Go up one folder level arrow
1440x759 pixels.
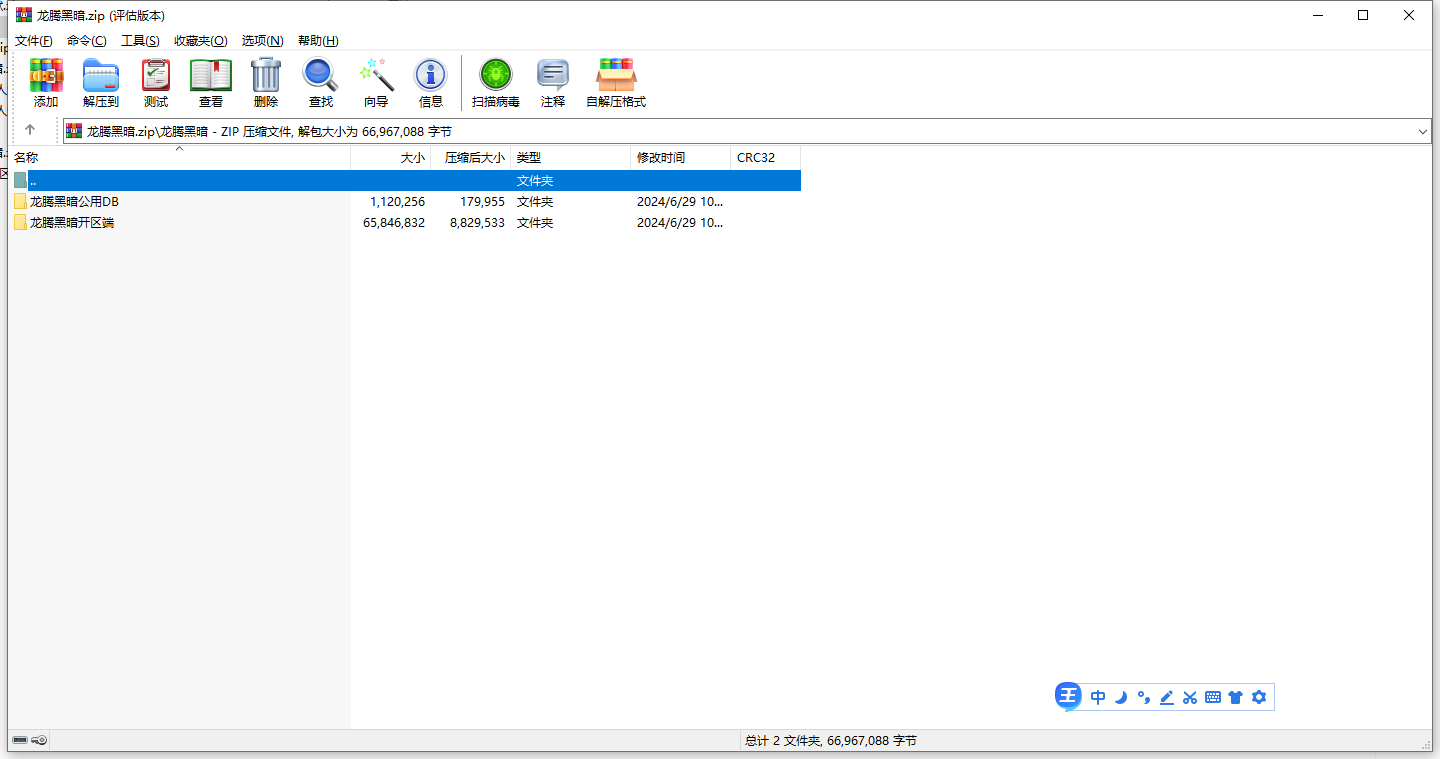pos(30,130)
